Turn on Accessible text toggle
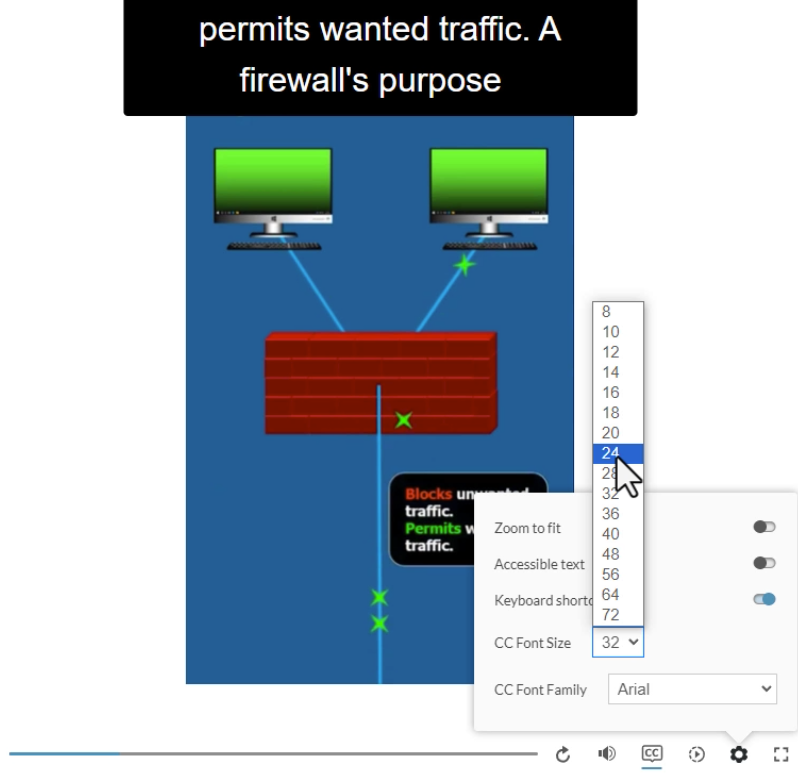Image resolution: width=798 pixels, height=779 pixels. [764, 563]
